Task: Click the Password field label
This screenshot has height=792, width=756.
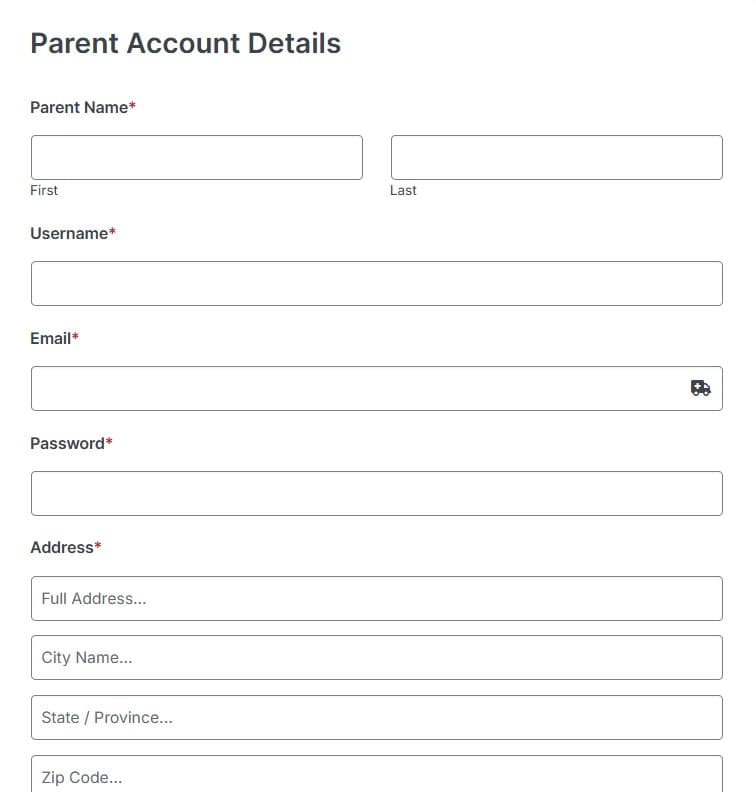Action: click(67, 443)
